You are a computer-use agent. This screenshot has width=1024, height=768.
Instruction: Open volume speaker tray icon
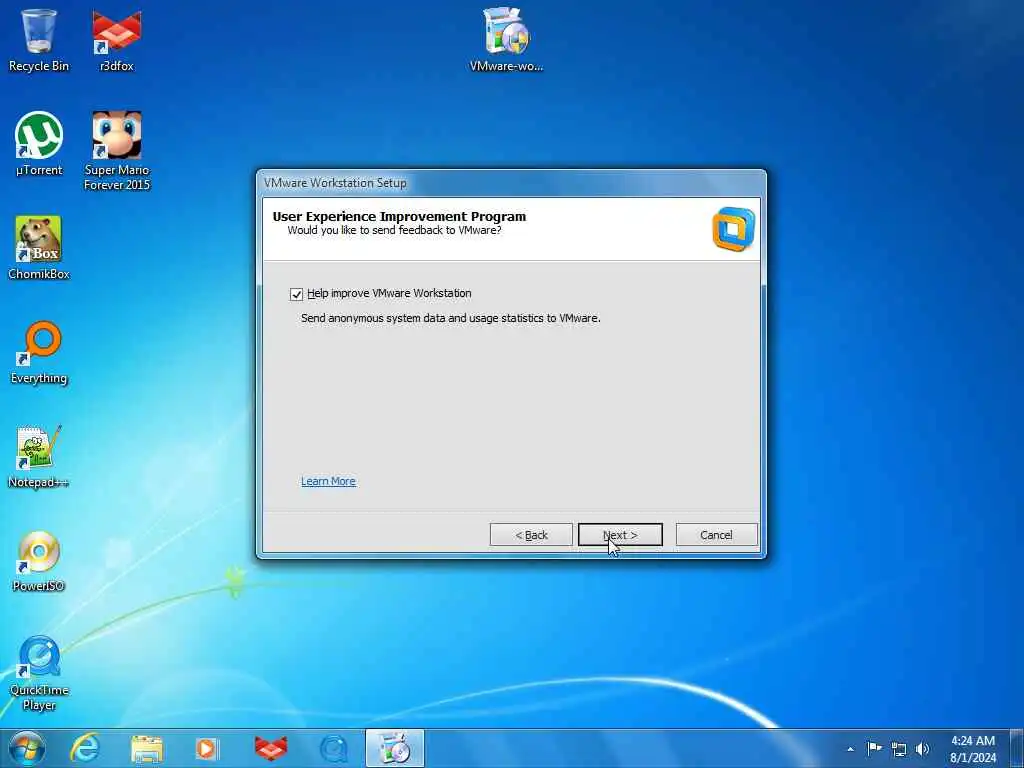922,749
